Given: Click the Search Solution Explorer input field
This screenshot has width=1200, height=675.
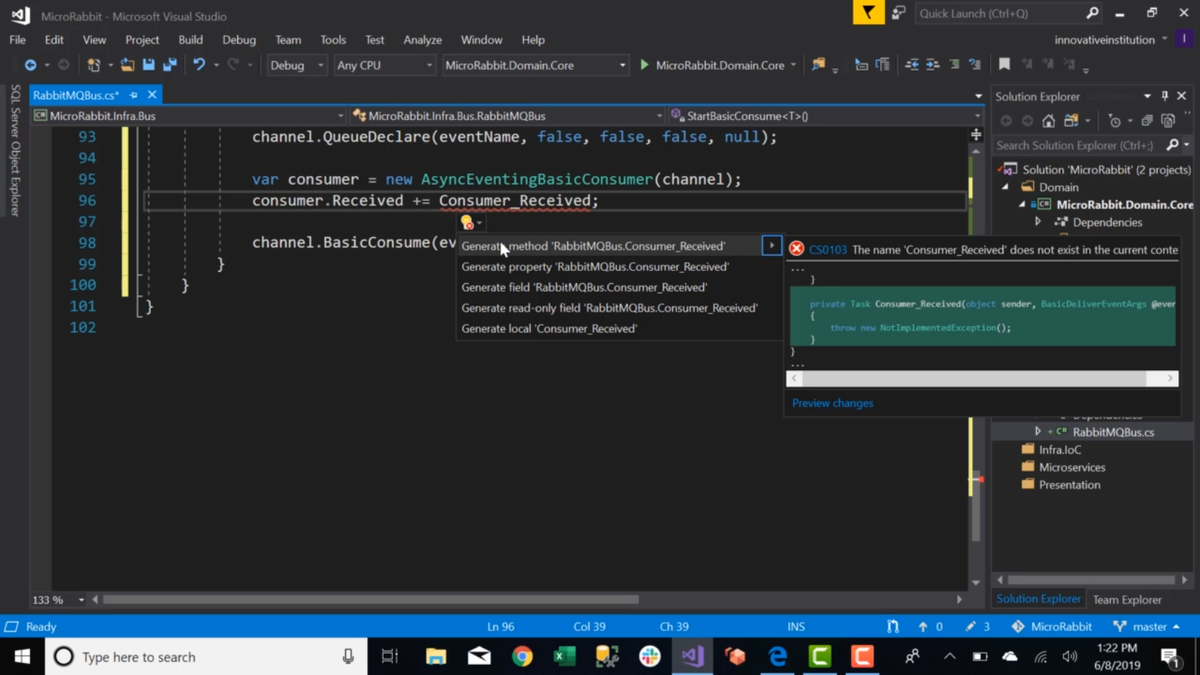Looking at the screenshot, I should 1079,145.
